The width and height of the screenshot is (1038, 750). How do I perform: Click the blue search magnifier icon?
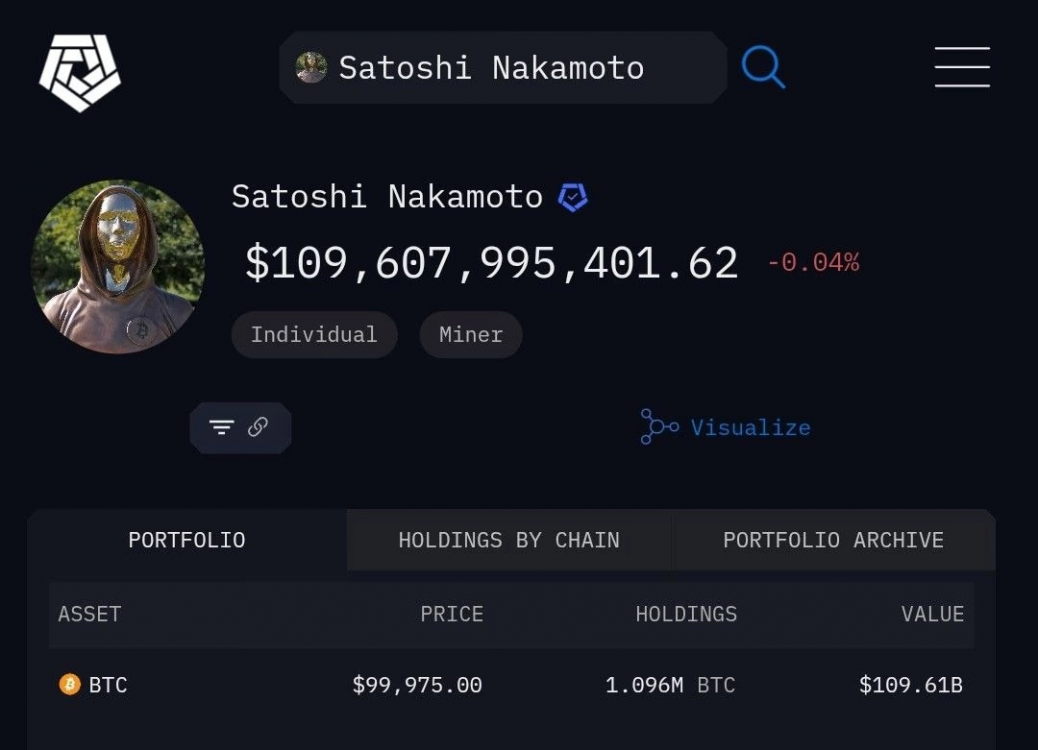(763, 68)
